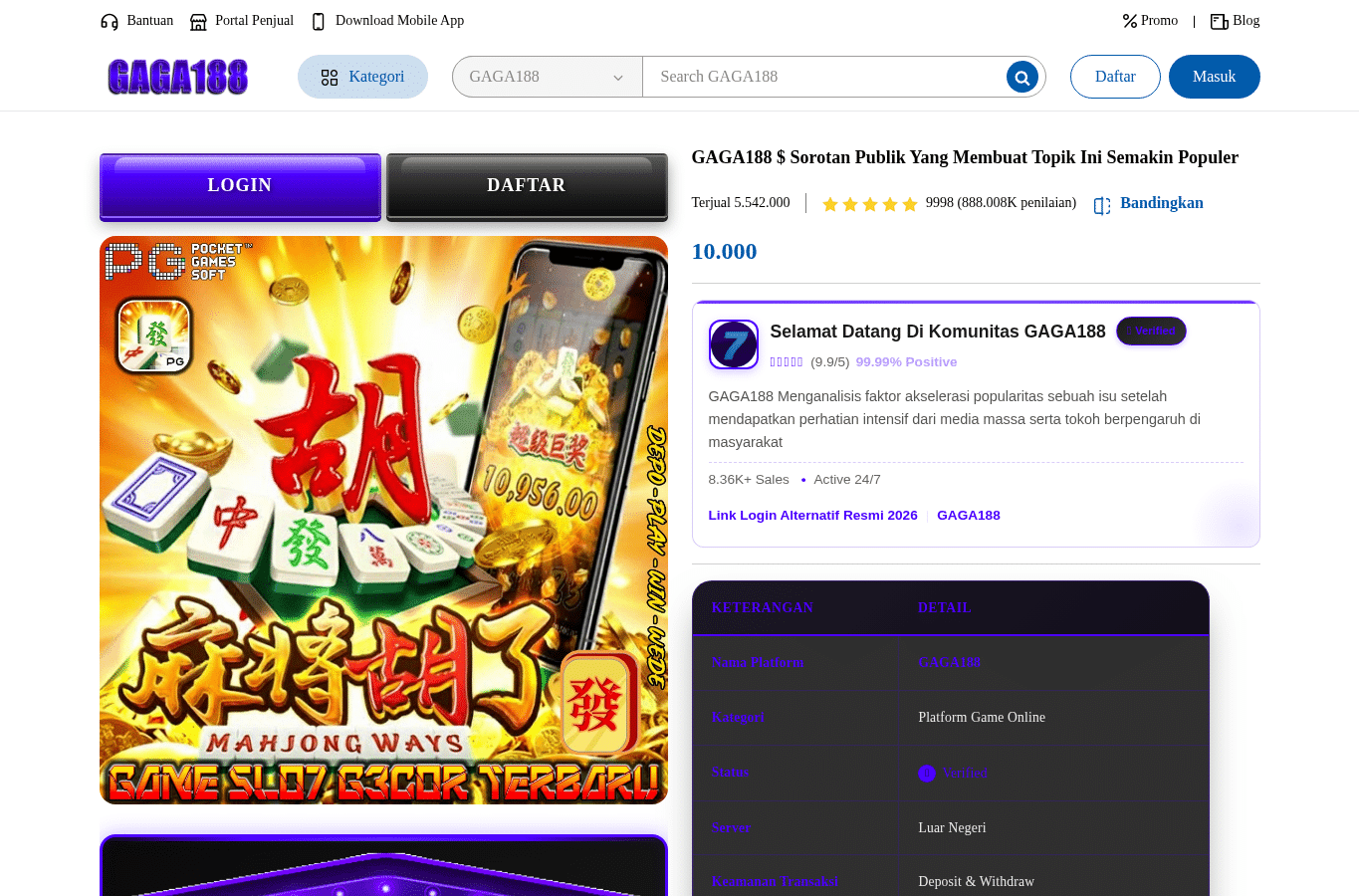Click the Verified badge next to the community title
Image resolution: width=1359 pixels, height=896 pixels.
pos(1151,332)
